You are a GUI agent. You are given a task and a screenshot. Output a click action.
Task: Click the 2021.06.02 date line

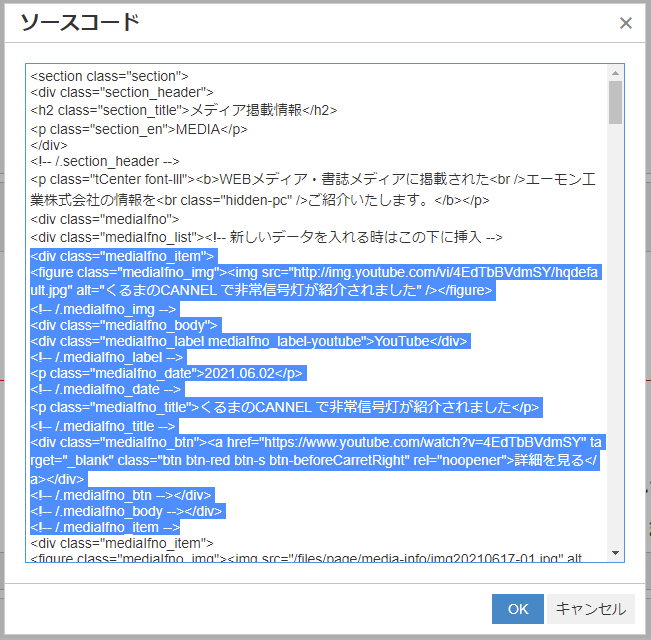pyautogui.click(x=167, y=373)
